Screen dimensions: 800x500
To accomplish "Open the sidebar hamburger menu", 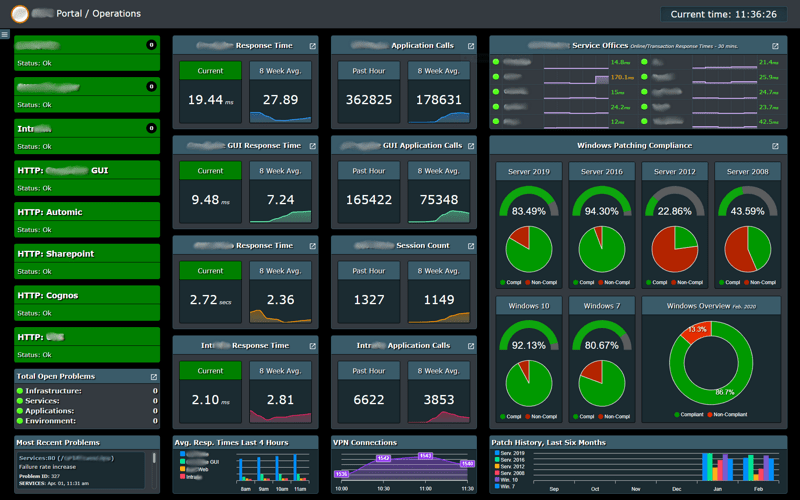I will [5, 34].
